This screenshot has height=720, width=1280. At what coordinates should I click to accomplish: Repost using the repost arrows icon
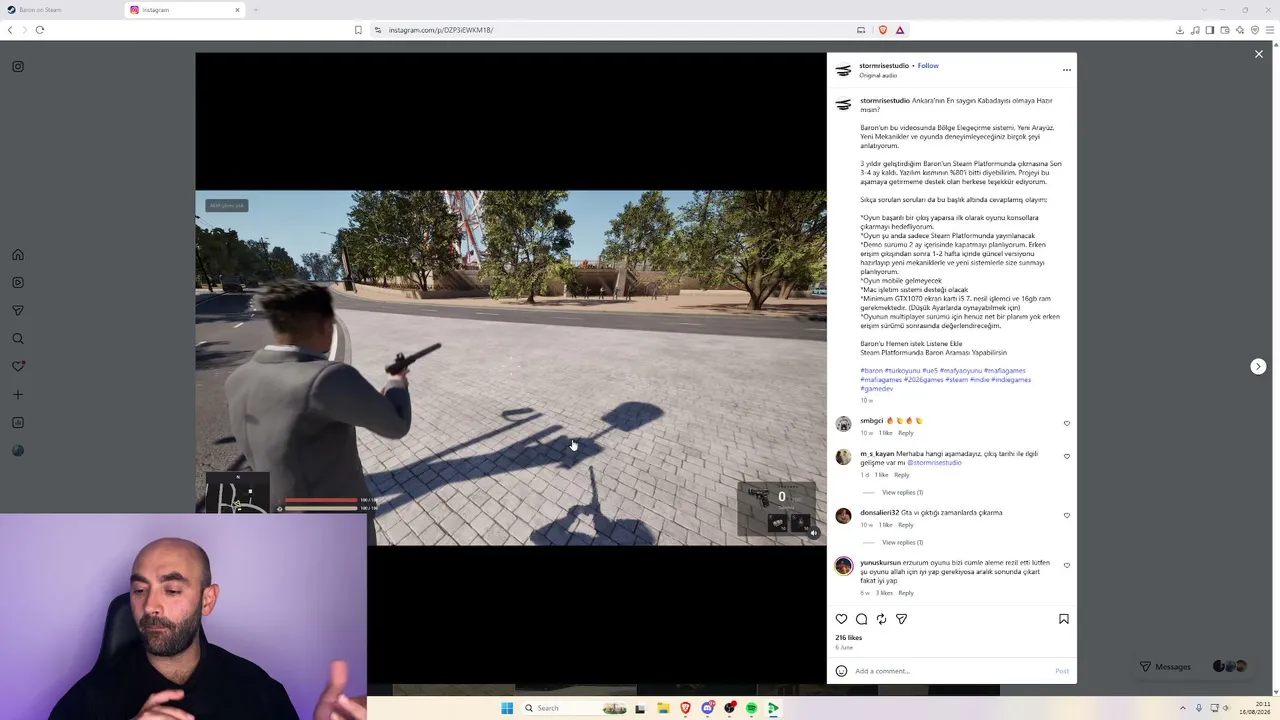coord(881,619)
